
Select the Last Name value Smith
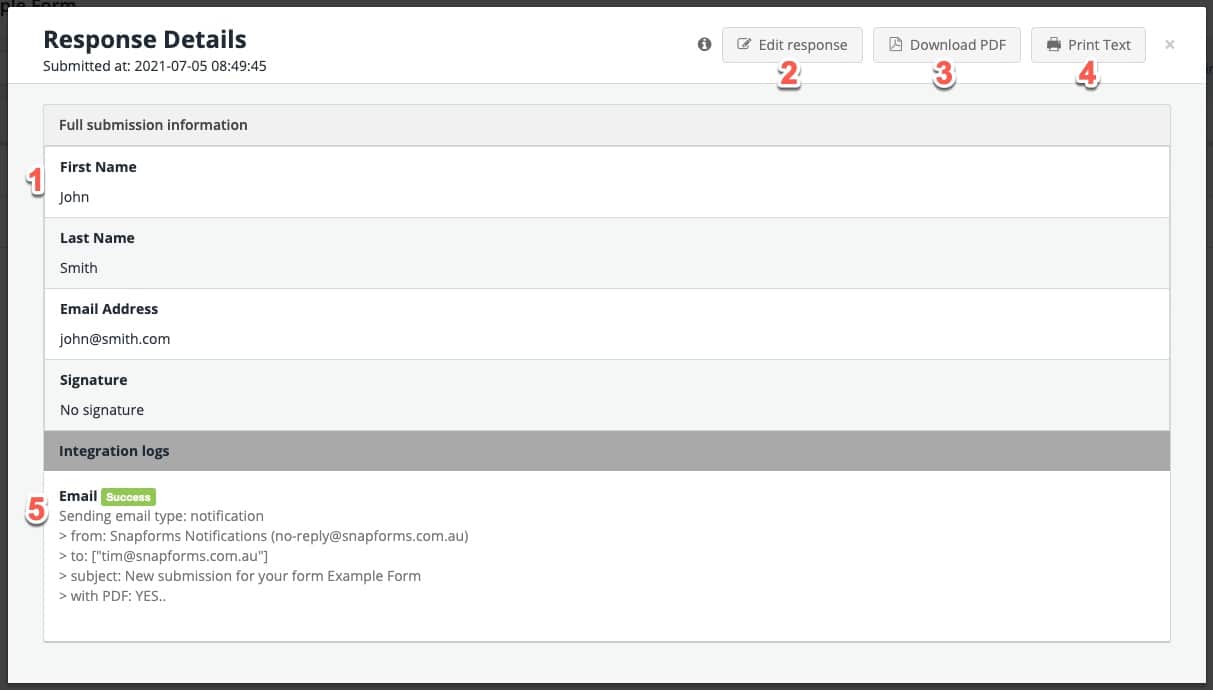[x=79, y=268]
